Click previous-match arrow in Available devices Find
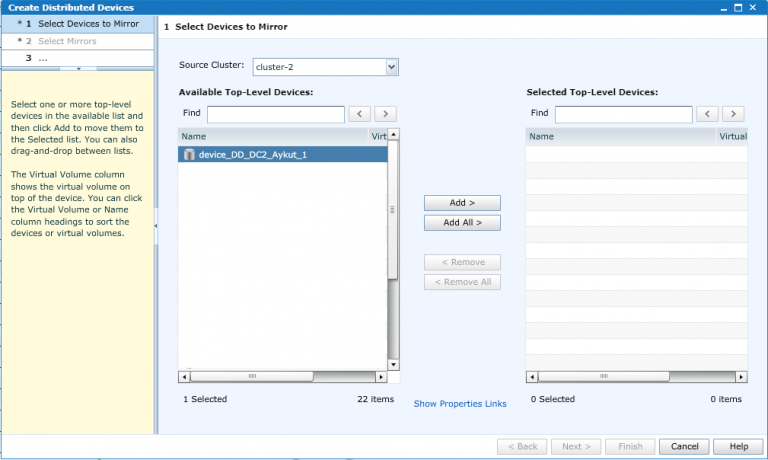Image resolution: width=768 pixels, height=460 pixels. [x=360, y=114]
